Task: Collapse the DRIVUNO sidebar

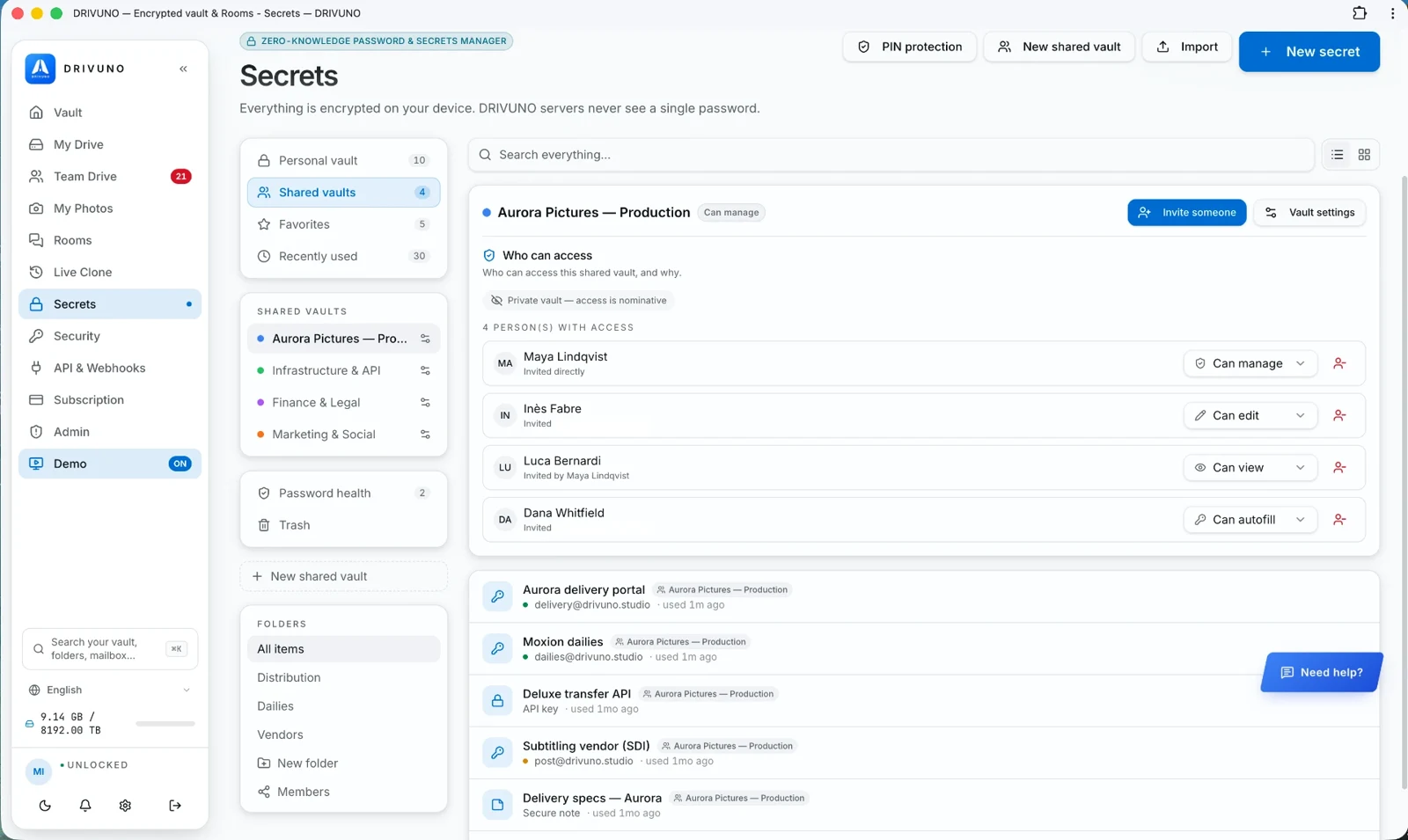Action: [x=183, y=69]
